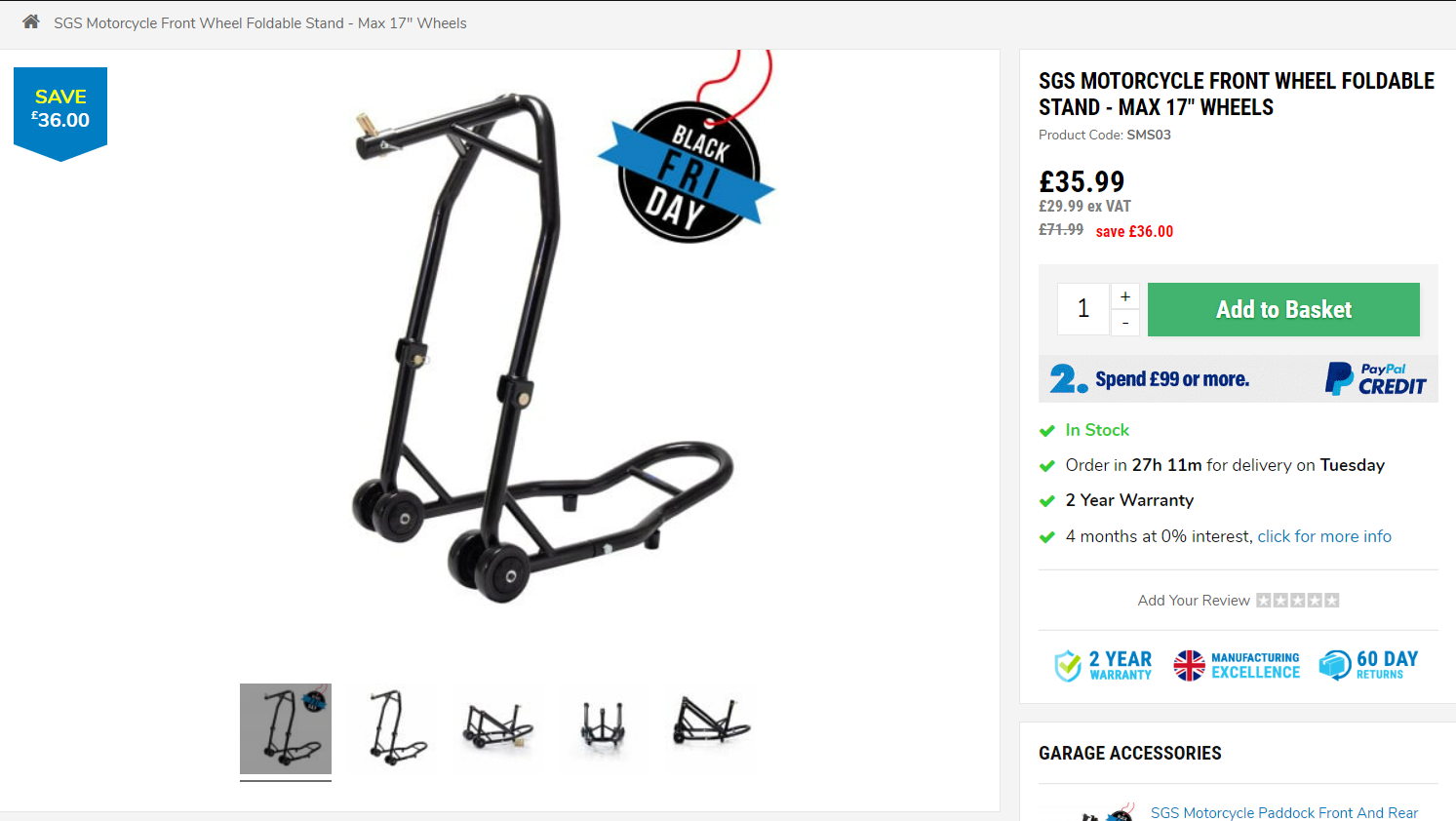Viewport: 1456px width, 821px height.
Task: Click the PayPal Credit logo
Action: 1375,378
